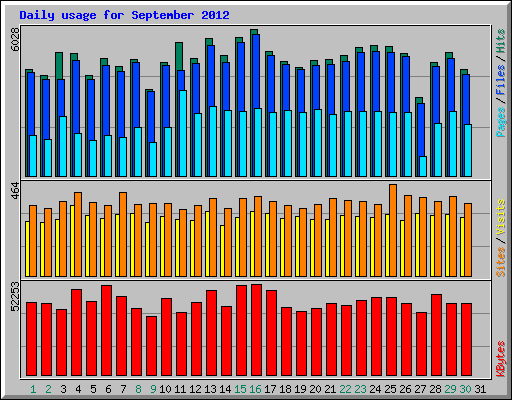Screen dimensions: 512x400
Task: Click day label 12 on x-axis
Action: [195, 389]
